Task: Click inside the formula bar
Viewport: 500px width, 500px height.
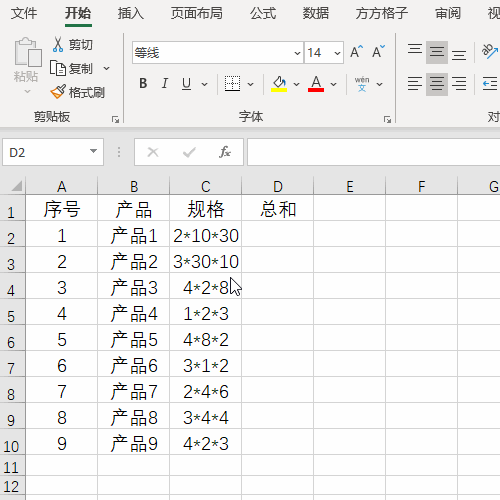Action: [373, 152]
